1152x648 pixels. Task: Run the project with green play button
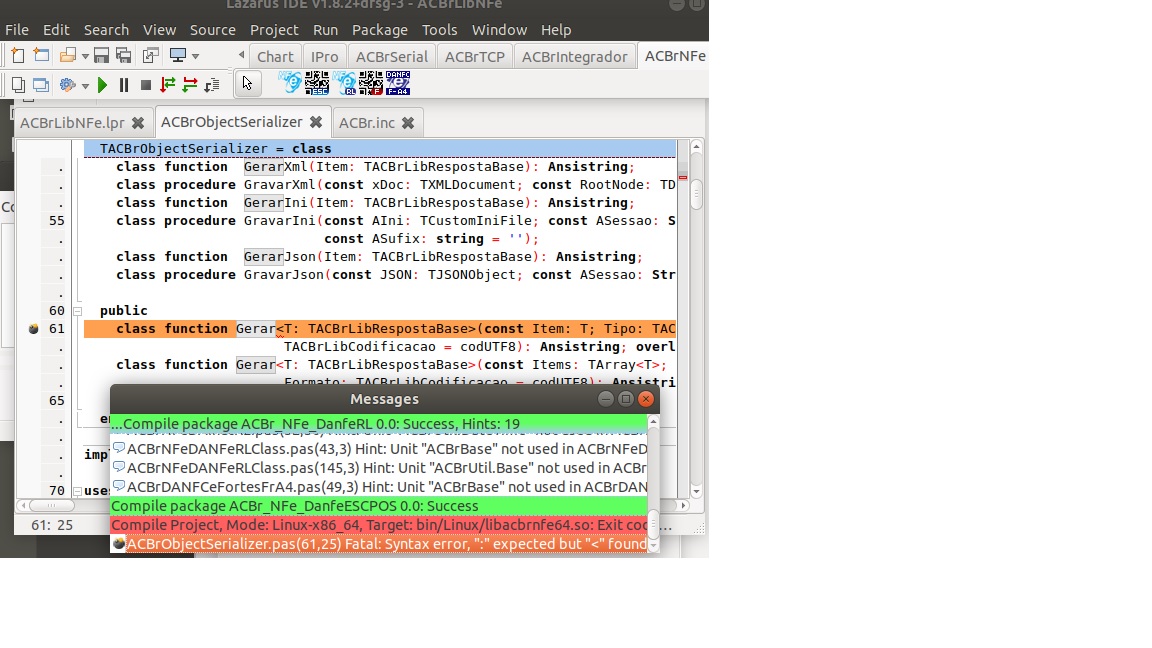tap(103, 85)
